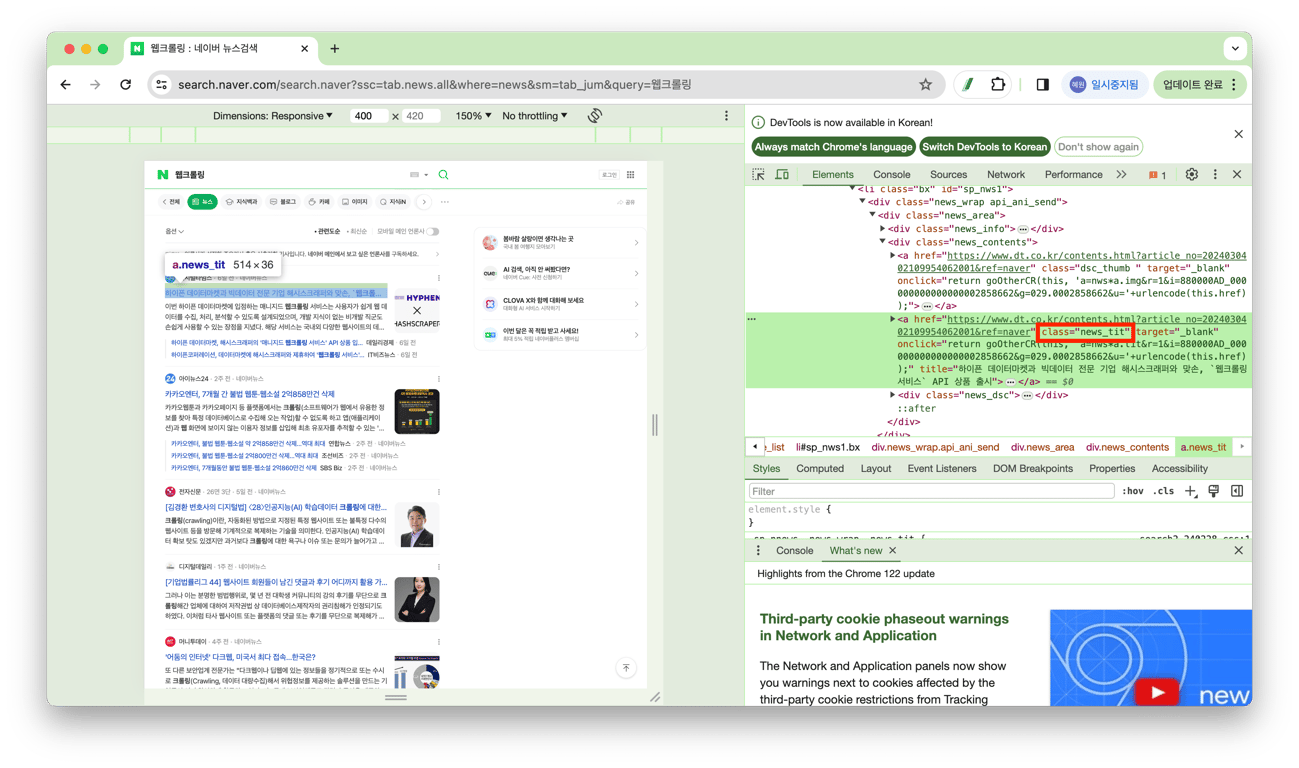The height and width of the screenshot is (768, 1299).
Task: Collapse the div class news_area node
Action: pyautogui.click(x=872, y=215)
